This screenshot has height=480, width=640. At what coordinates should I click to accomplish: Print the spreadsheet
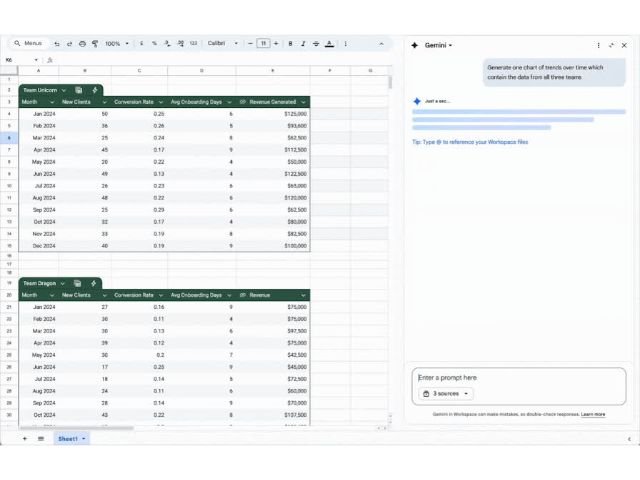(x=82, y=44)
